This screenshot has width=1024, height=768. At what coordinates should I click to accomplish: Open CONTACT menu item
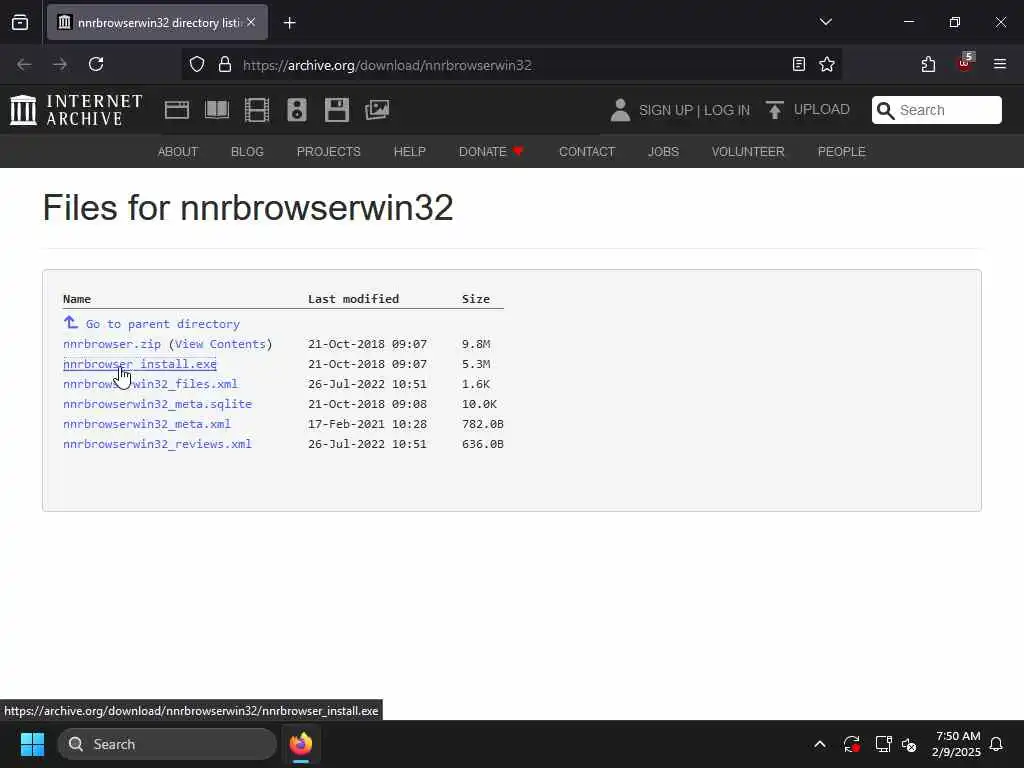pos(587,152)
